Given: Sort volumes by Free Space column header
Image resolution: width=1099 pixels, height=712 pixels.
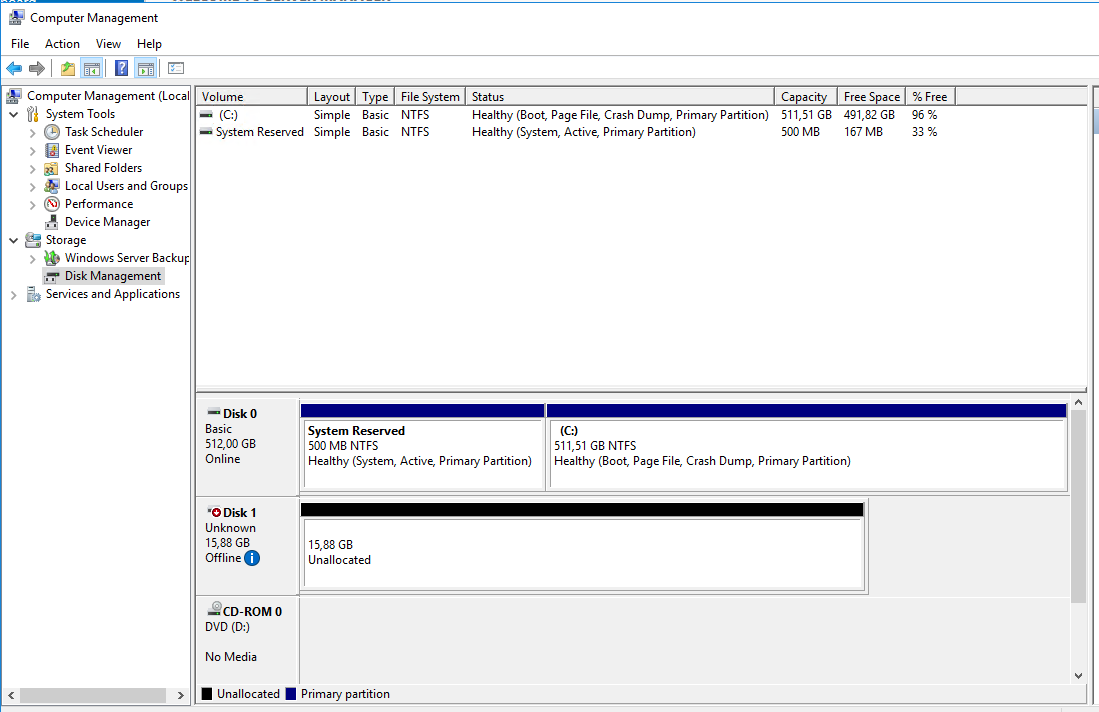Looking at the screenshot, I should pos(870,97).
